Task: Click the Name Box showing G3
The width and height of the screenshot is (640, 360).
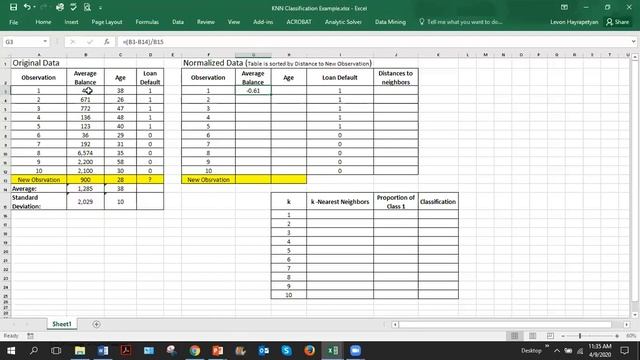Action: point(22,42)
